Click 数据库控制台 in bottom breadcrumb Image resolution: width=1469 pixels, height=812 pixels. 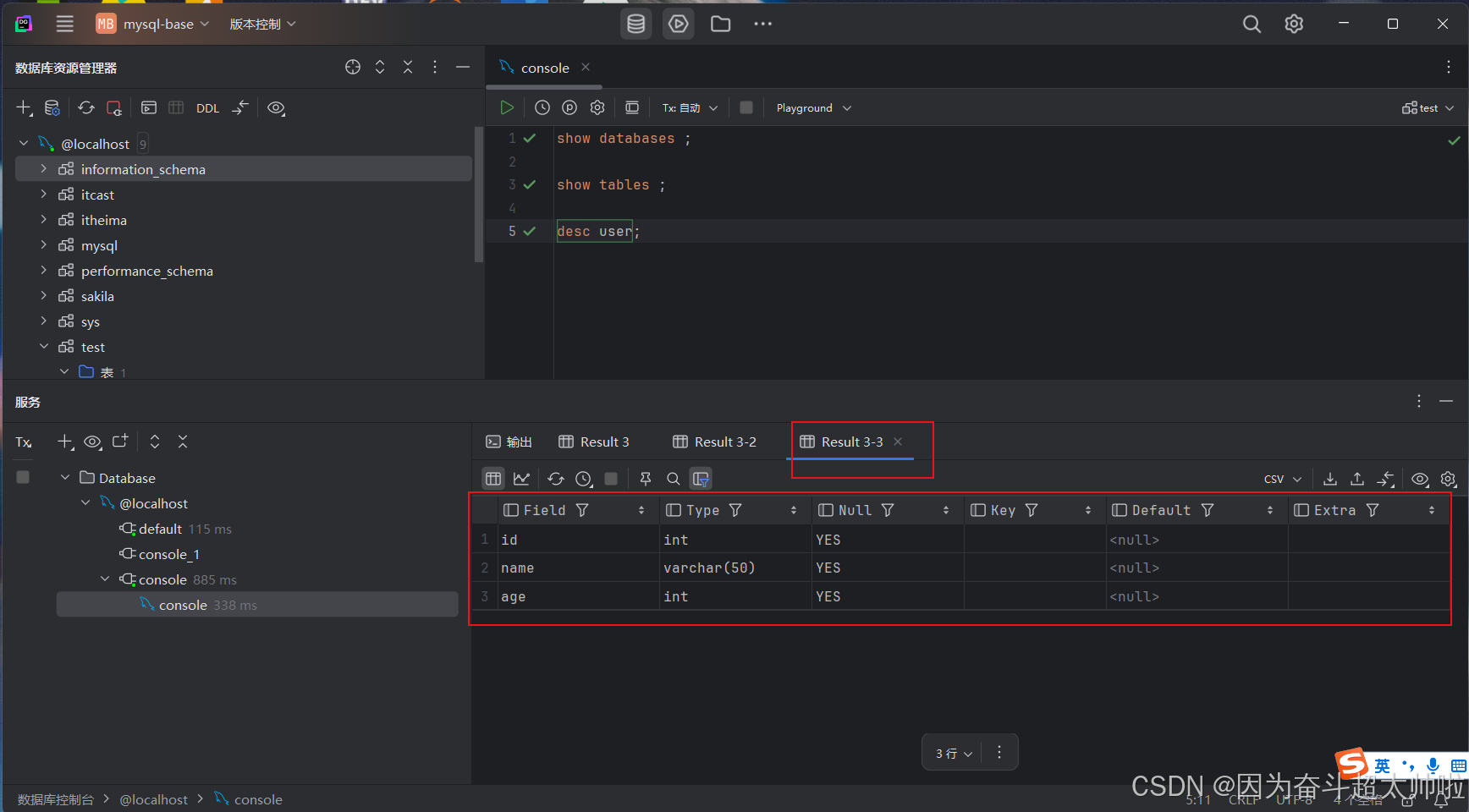[56, 799]
